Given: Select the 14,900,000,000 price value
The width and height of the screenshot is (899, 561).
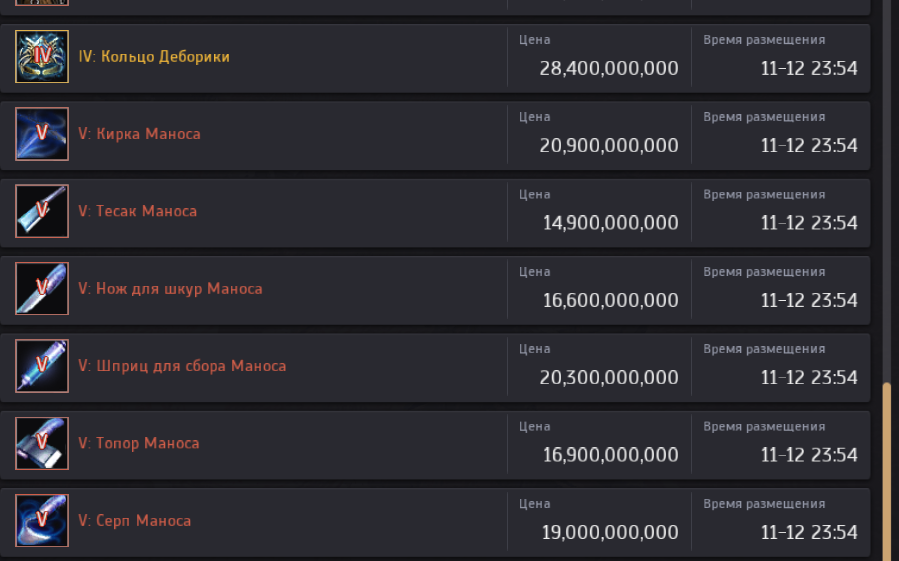Looking at the screenshot, I should point(610,223).
